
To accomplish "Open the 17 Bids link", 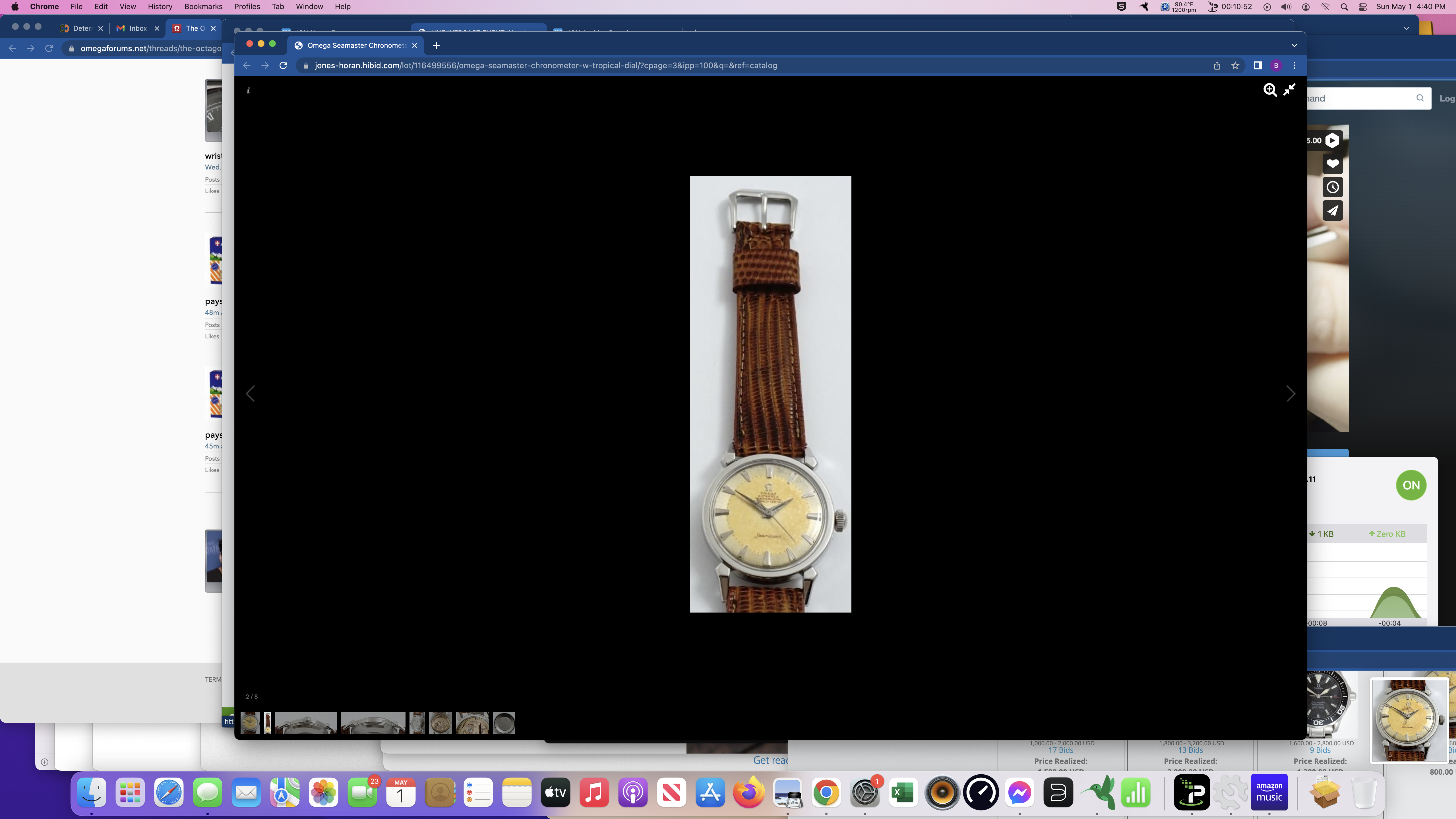I will pyautogui.click(x=1061, y=750).
